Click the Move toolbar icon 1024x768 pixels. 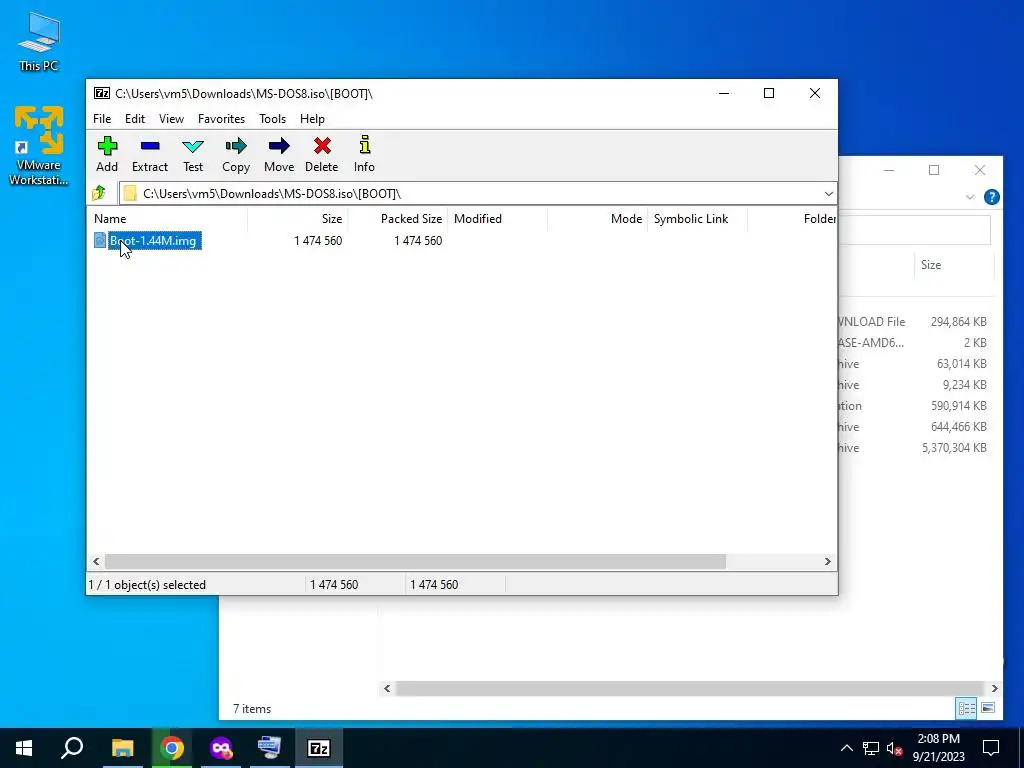pos(279,154)
